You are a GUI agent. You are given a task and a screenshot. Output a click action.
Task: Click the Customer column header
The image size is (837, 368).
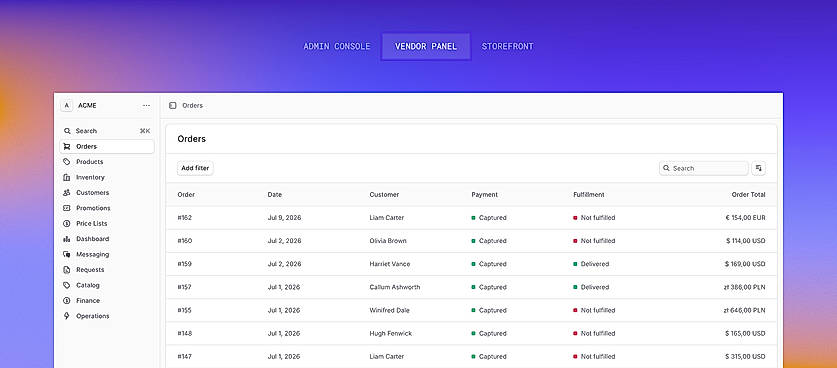(x=384, y=195)
